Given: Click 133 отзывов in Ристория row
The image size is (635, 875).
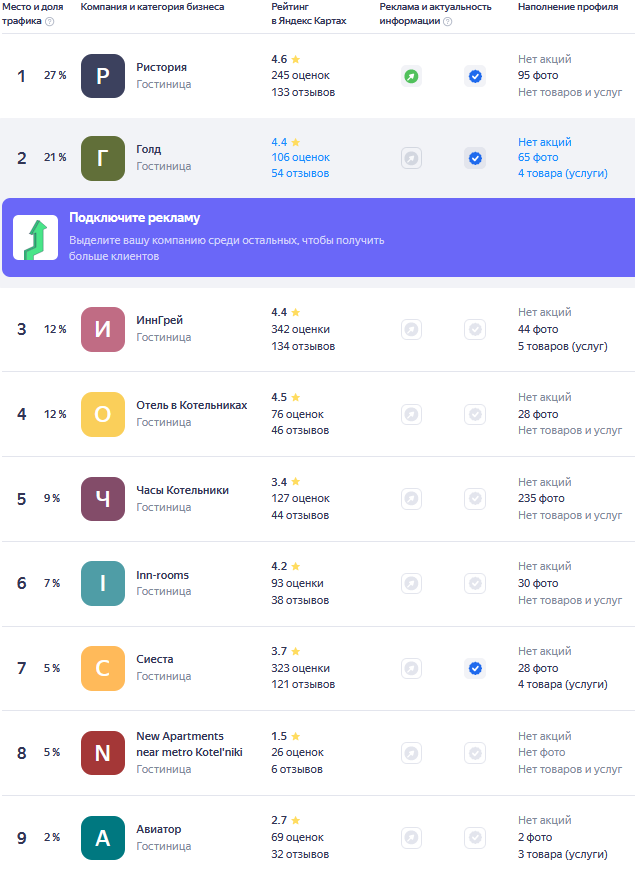Looking at the screenshot, I should pyautogui.click(x=303, y=93).
